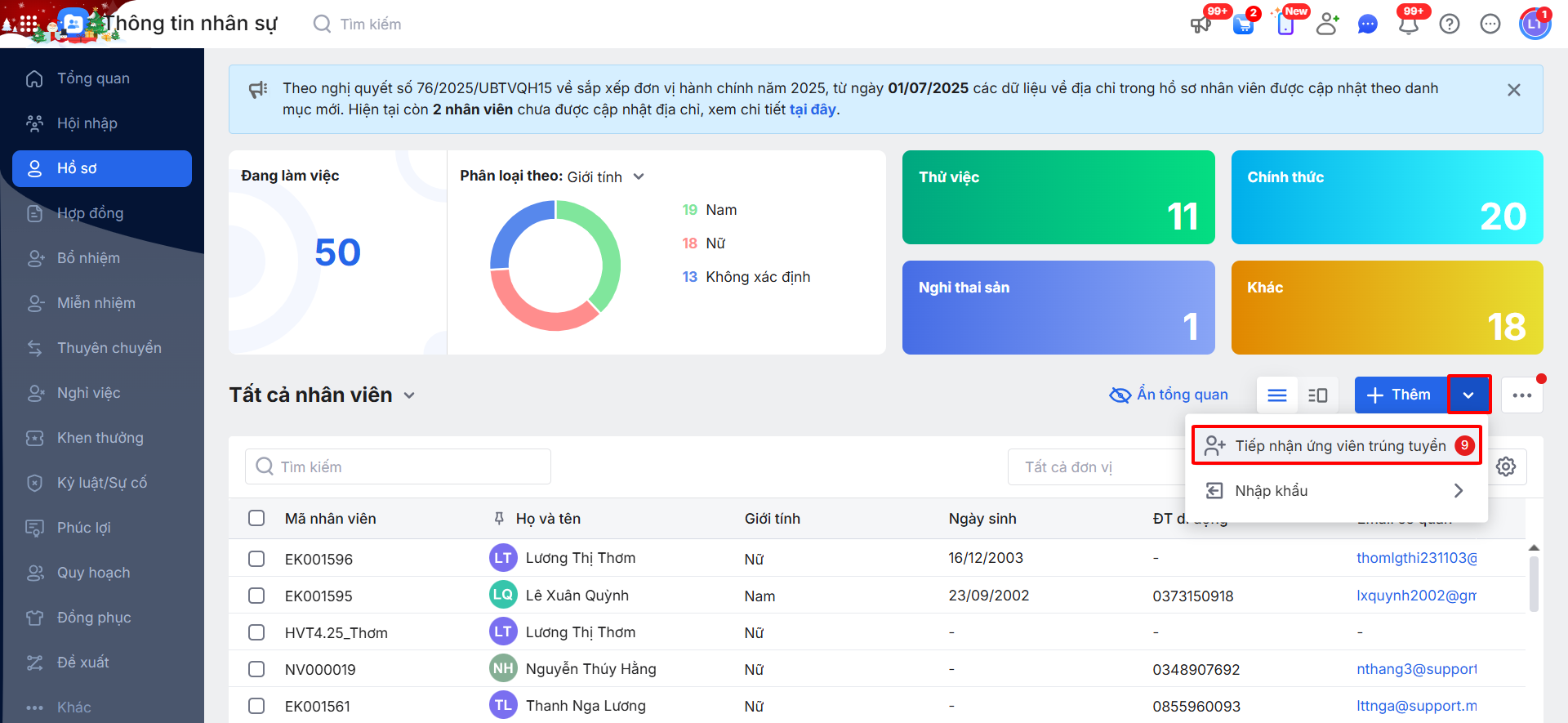Open the mobile app icon marked New
1568x723 pixels.
(x=1285, y=24)
